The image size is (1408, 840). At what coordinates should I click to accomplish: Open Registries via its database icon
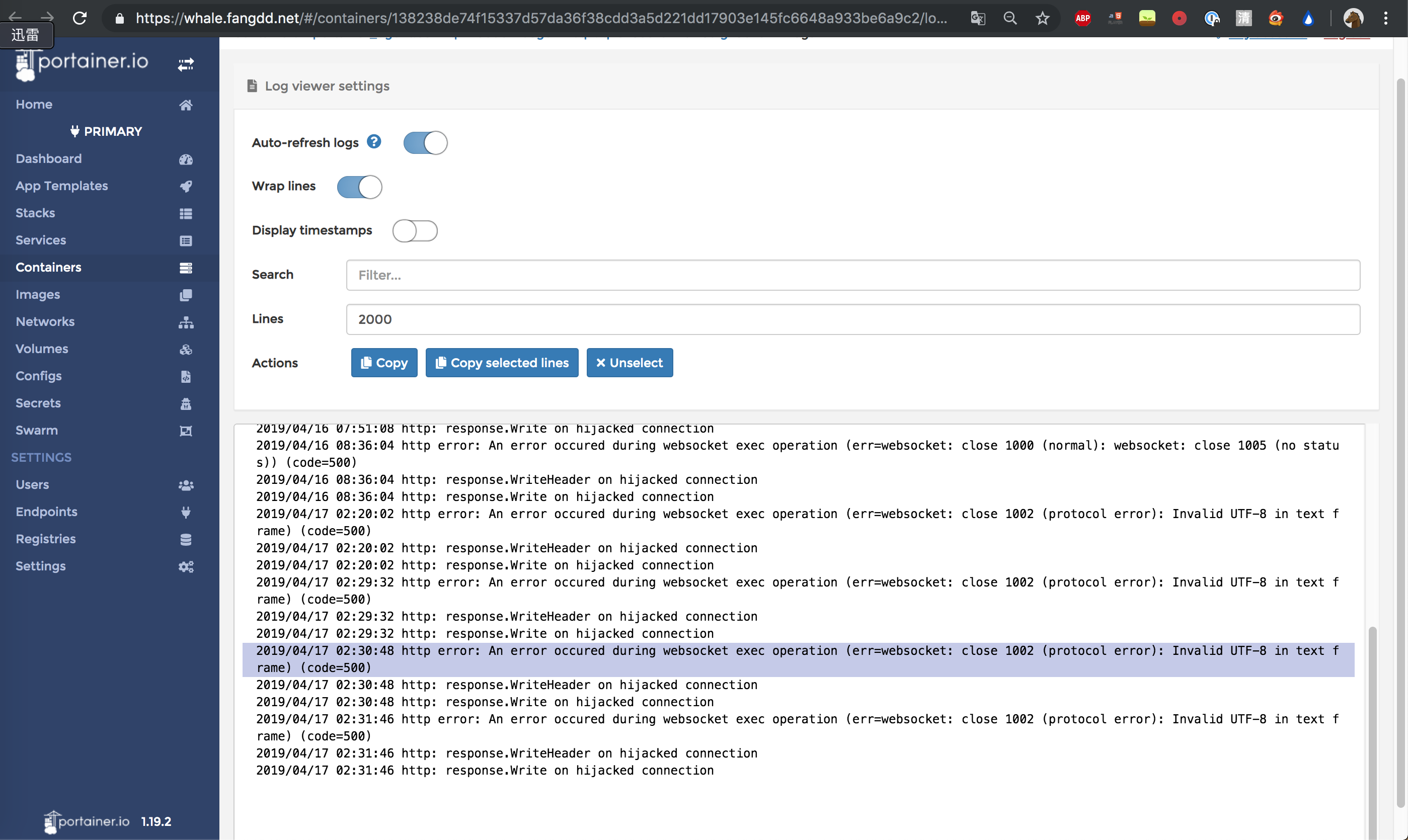[186, 539]
